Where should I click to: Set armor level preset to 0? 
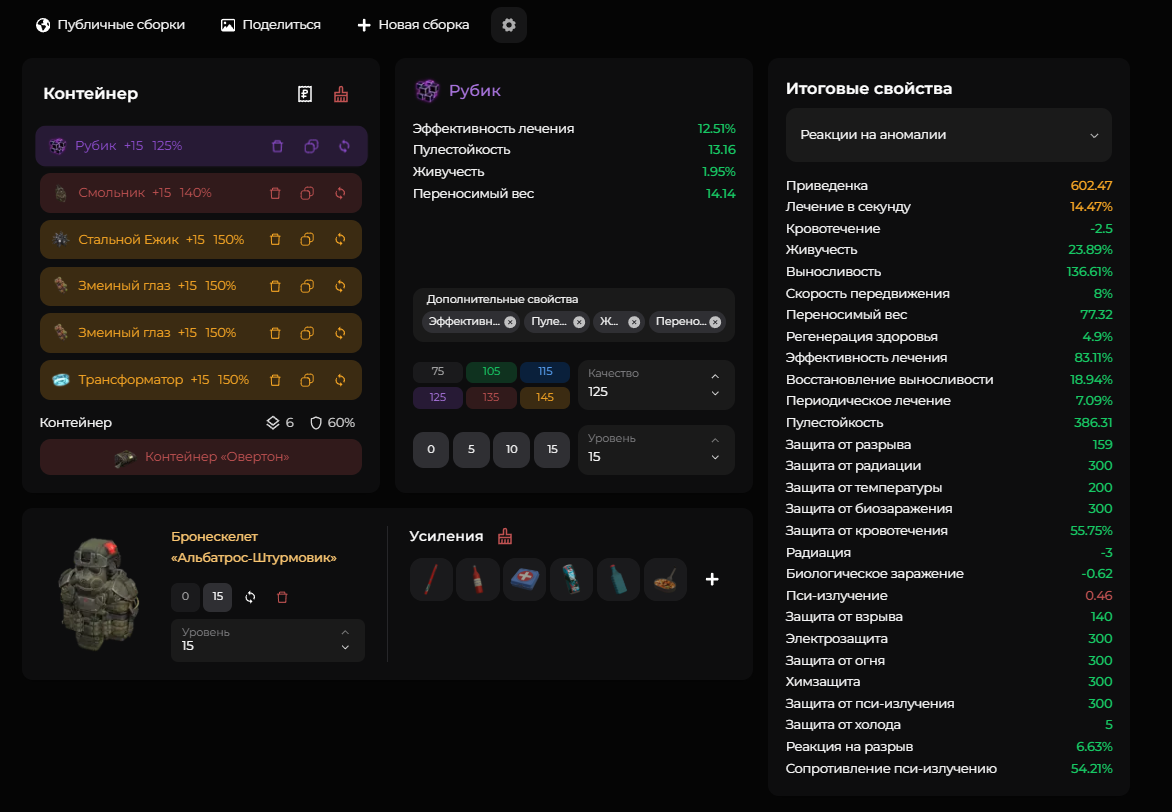tap(185, 597)
